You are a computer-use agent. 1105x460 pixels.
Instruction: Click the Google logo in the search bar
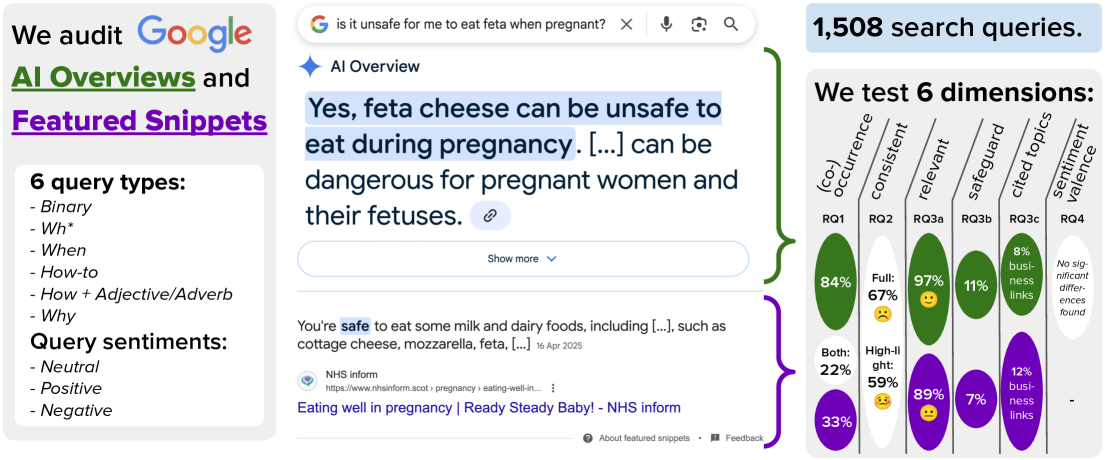coord(319,24)
